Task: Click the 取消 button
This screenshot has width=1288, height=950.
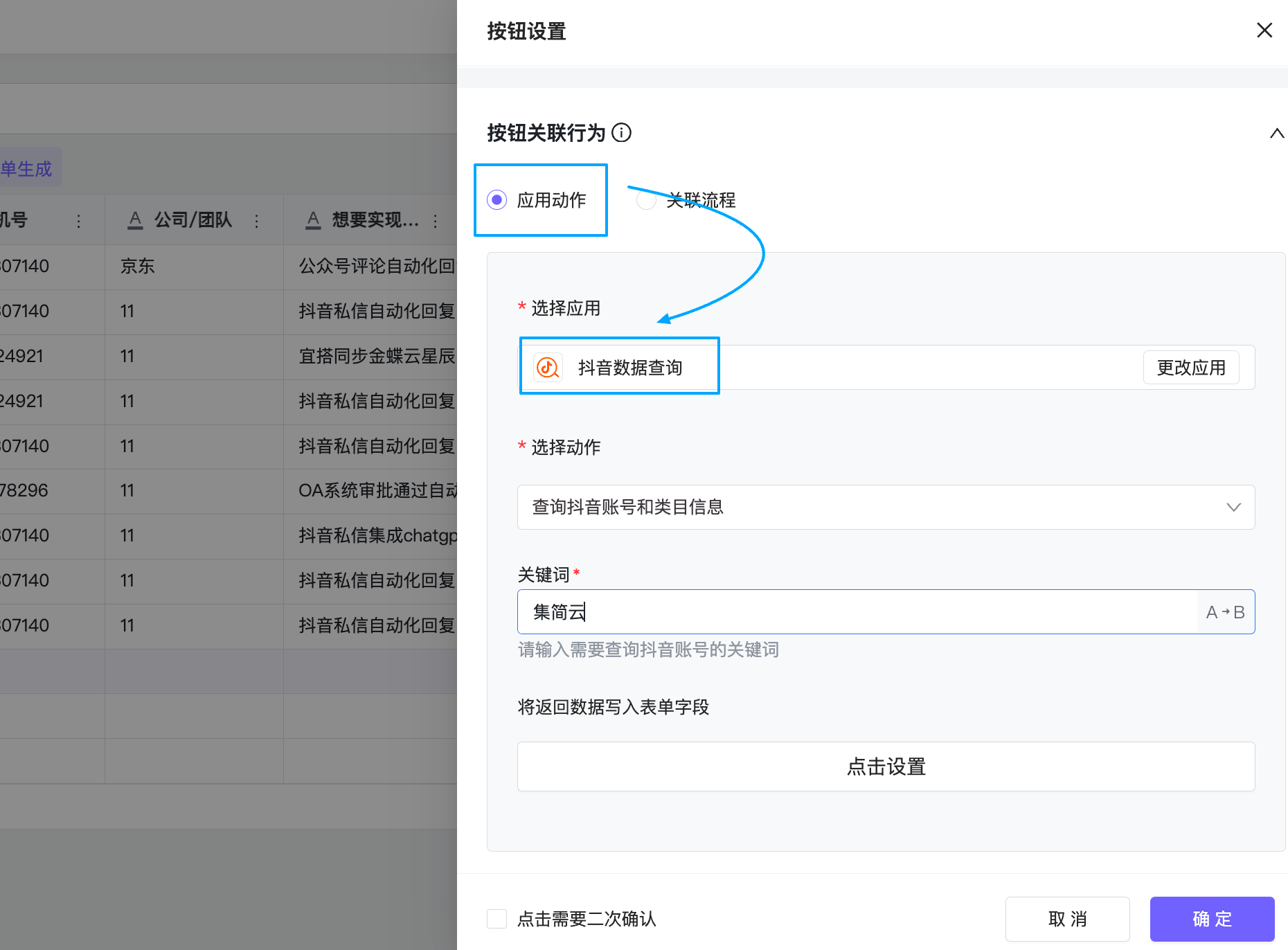Action: click(x=1067, y=919)
